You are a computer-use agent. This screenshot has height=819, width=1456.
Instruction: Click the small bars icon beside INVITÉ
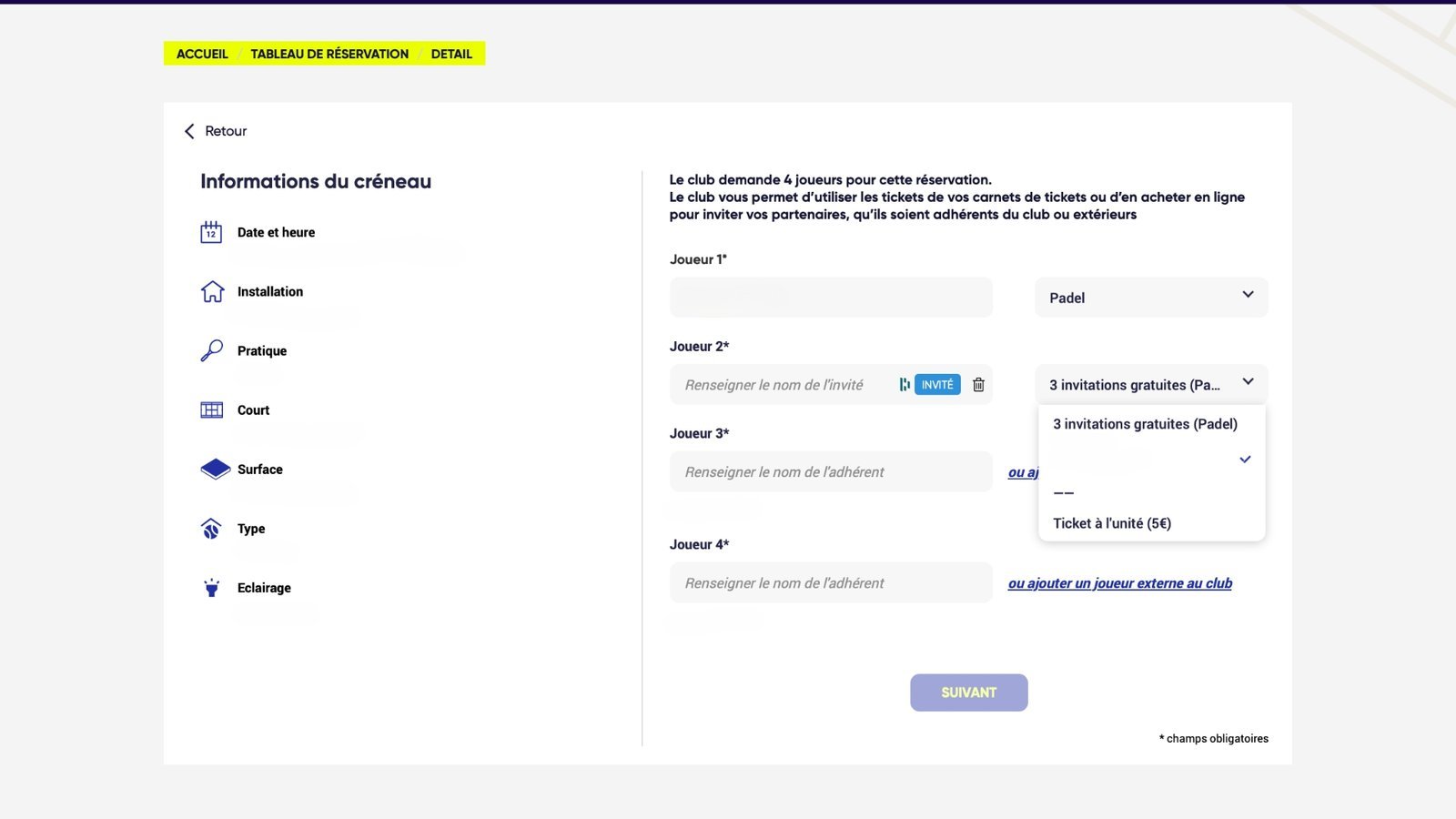coord(905,385)
